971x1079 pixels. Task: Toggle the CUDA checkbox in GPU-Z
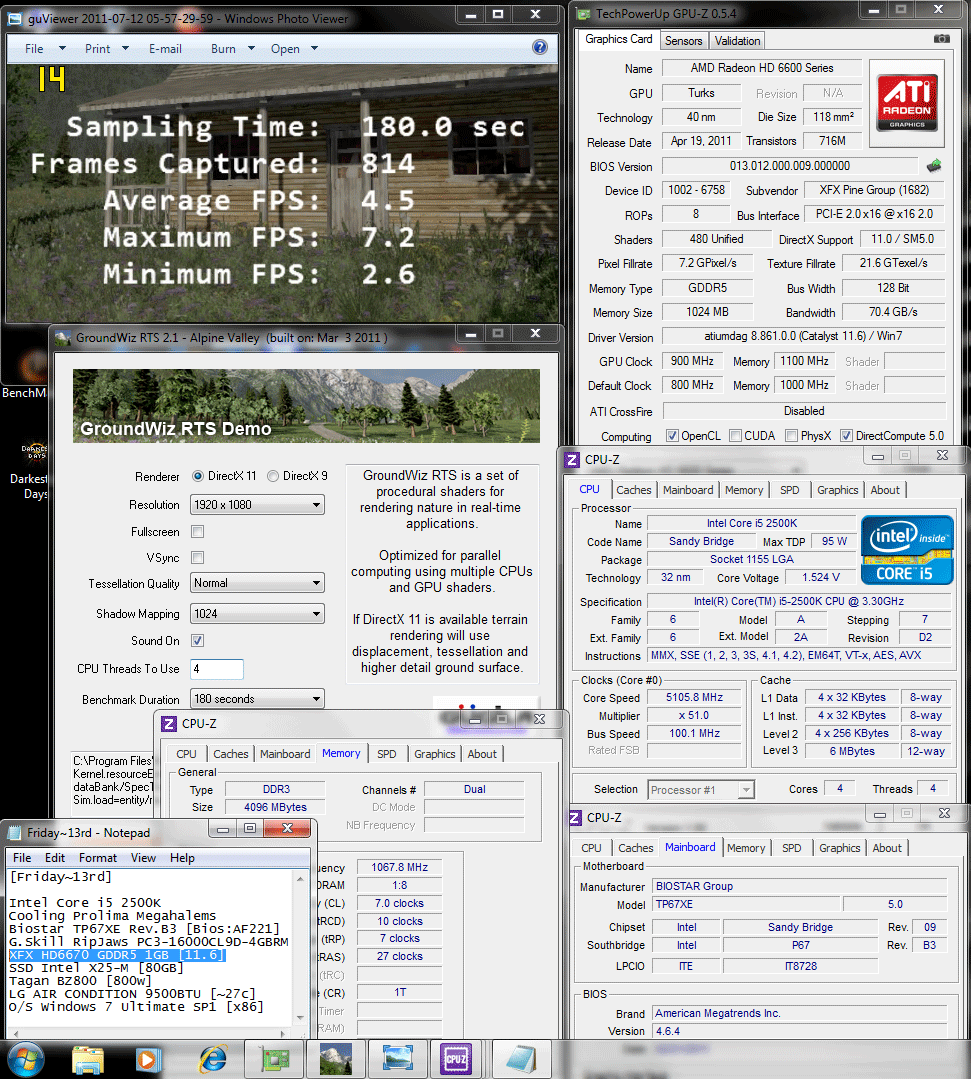(736, 436)
